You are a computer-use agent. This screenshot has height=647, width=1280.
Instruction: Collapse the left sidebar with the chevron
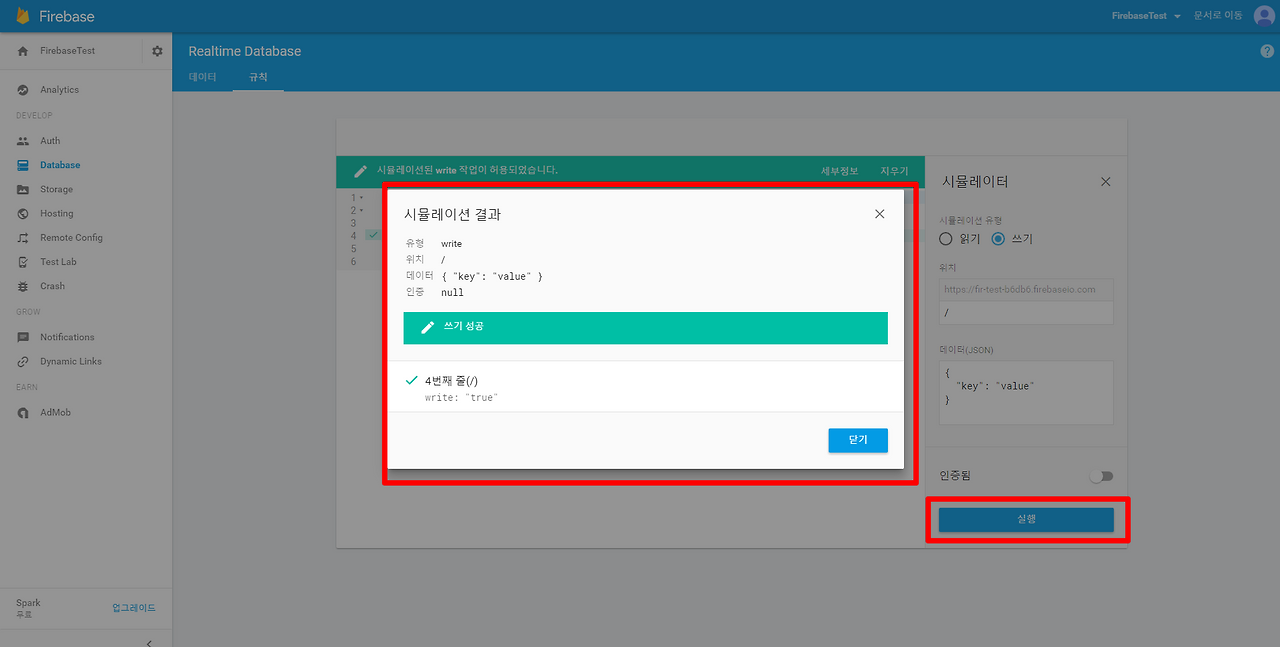point(148,643)
